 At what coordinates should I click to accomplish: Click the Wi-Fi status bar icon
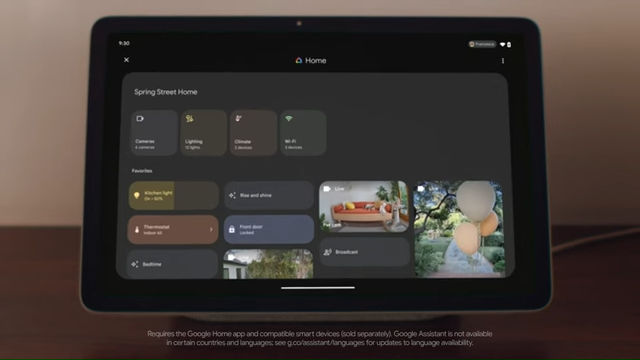tap(502, 44)
